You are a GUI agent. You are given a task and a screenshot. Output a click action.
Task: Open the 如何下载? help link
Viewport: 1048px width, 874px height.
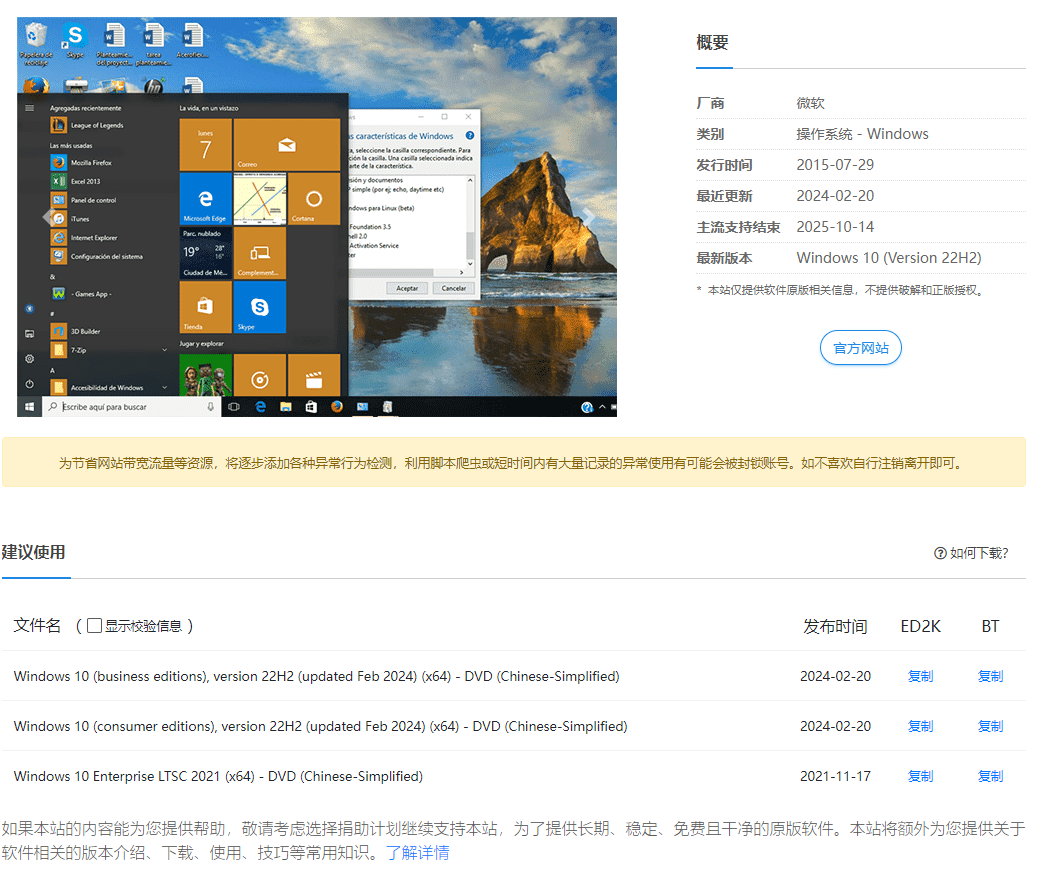(971, 553)
